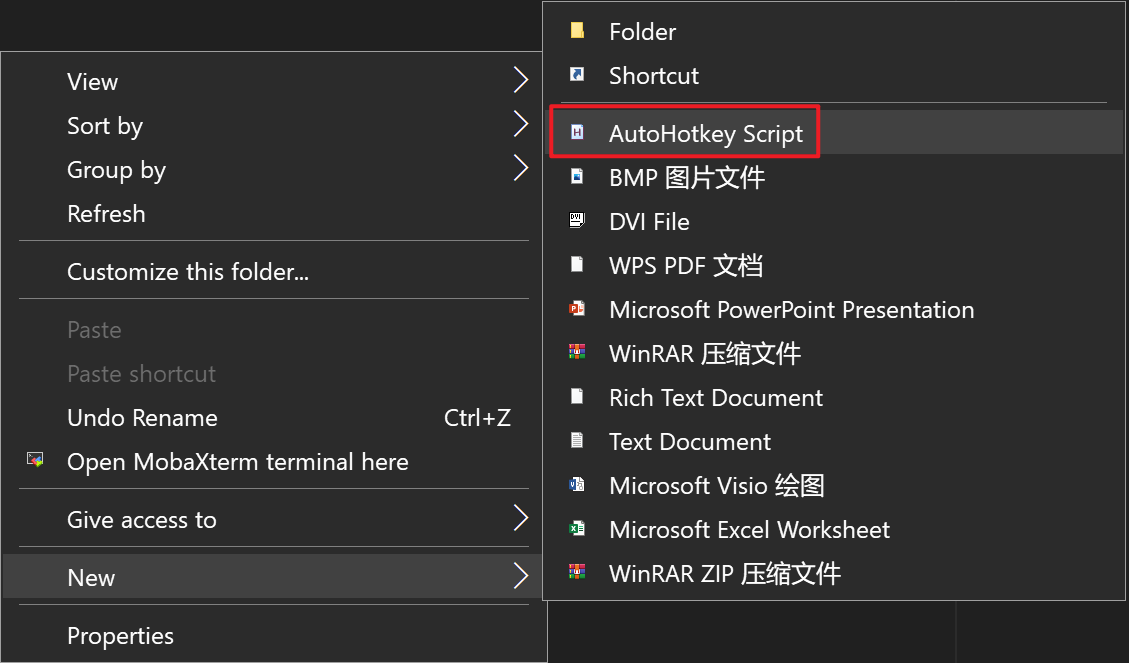The width and height of the screenshot is (1129, 663).
Task: Open the View menu entry
Action: coord(274,81)
